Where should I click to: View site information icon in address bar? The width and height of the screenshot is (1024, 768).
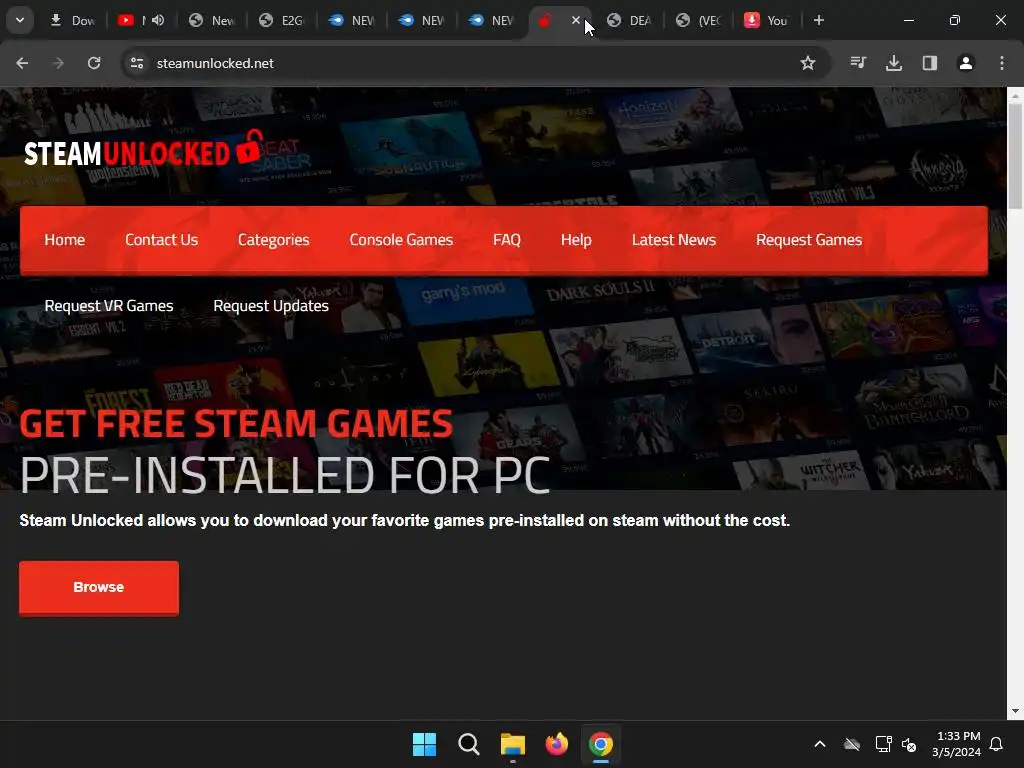[x=136, y=63]
